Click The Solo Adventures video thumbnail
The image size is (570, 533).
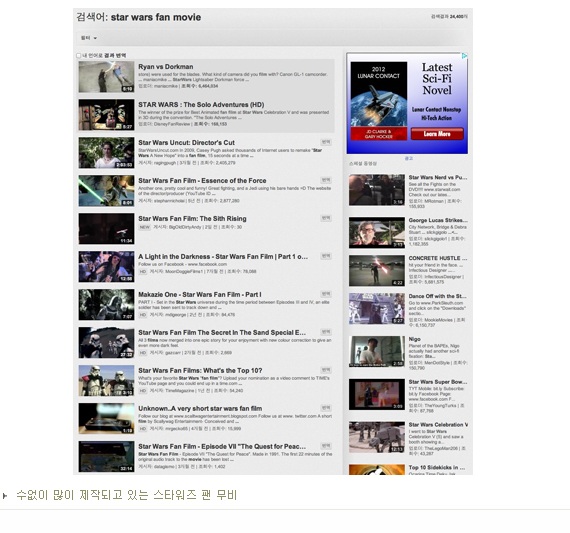[106, 115]
